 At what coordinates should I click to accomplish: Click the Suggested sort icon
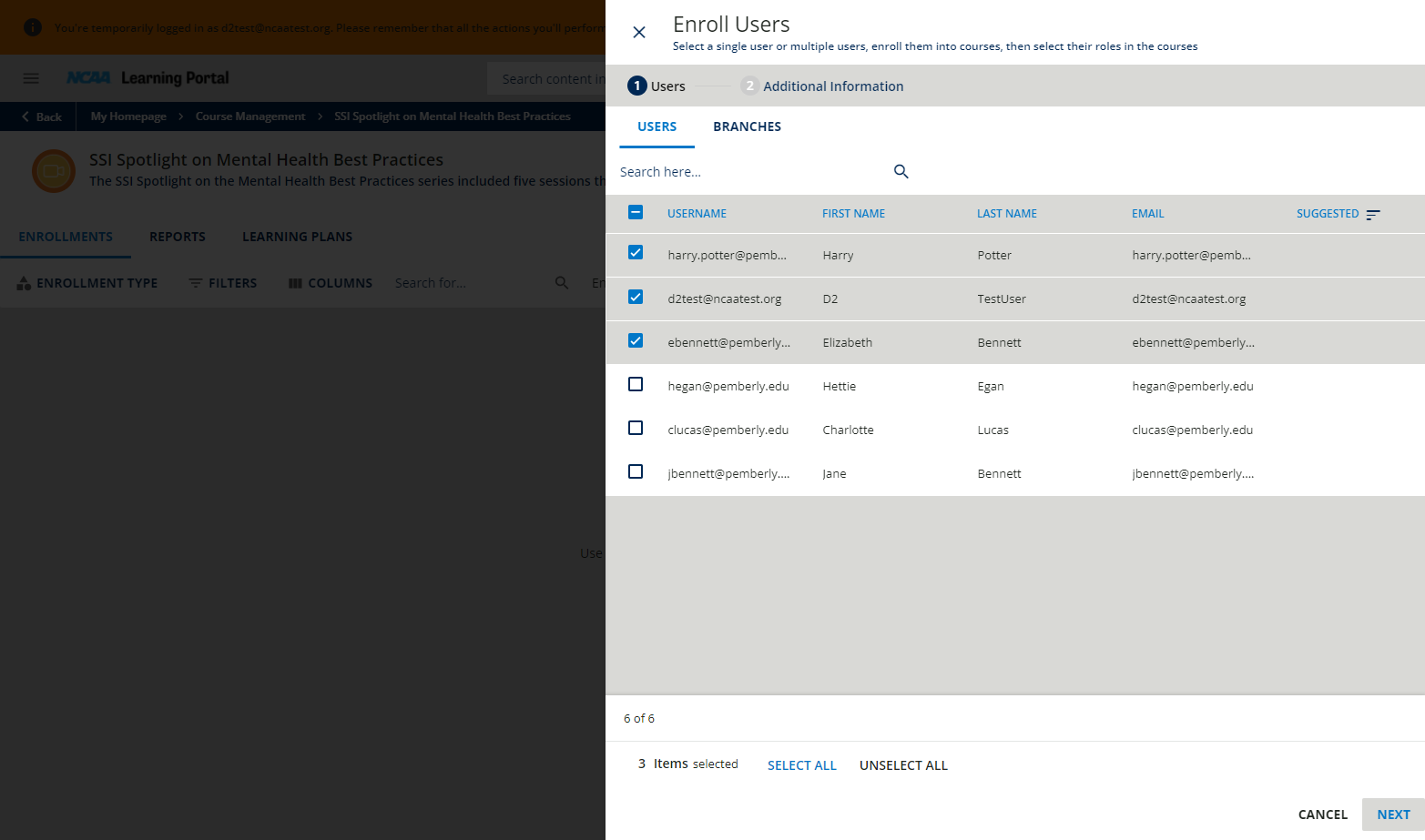(1373, 214)
